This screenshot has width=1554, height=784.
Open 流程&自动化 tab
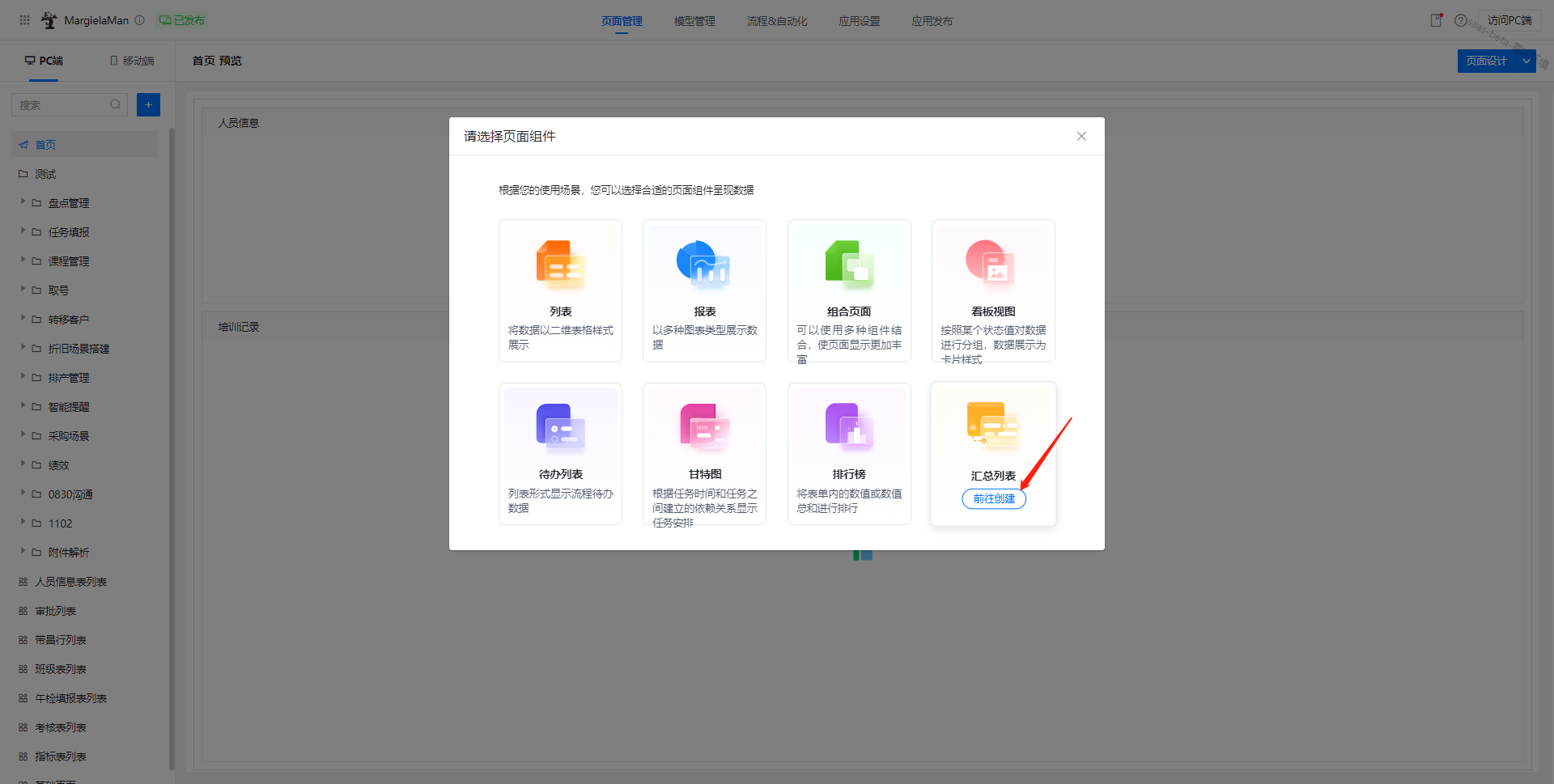pos(777,21)
